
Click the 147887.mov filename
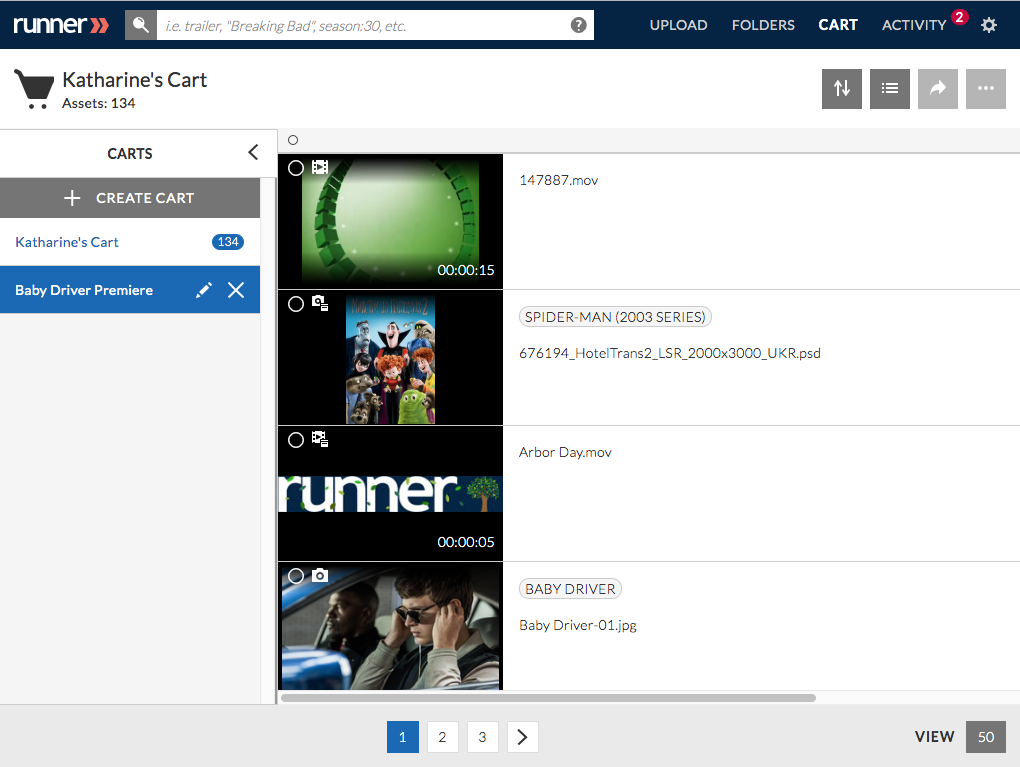pyautogui.click(x=558, y=180)
